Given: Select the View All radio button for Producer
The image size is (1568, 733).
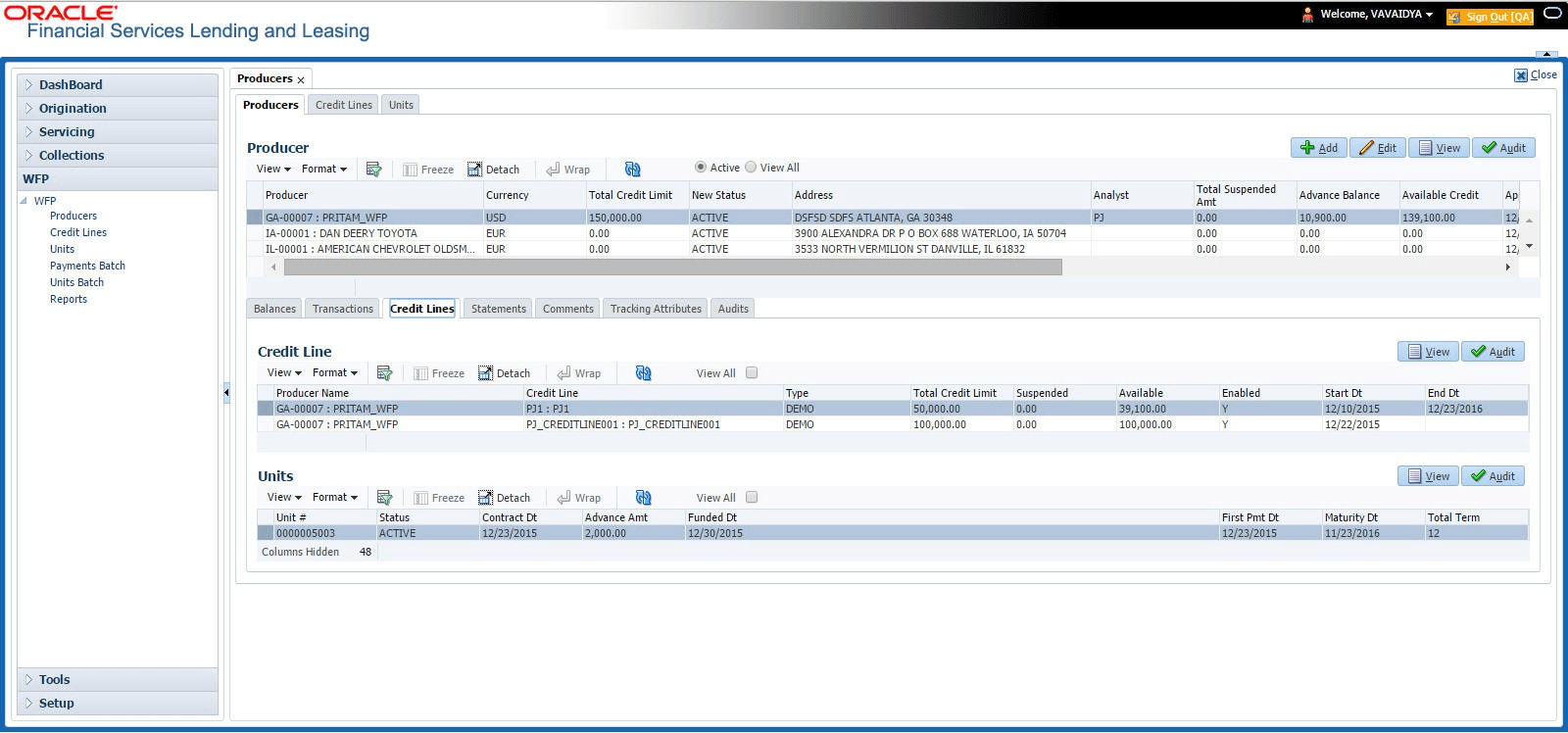Looking at the screenshot, I should point(751,168).
